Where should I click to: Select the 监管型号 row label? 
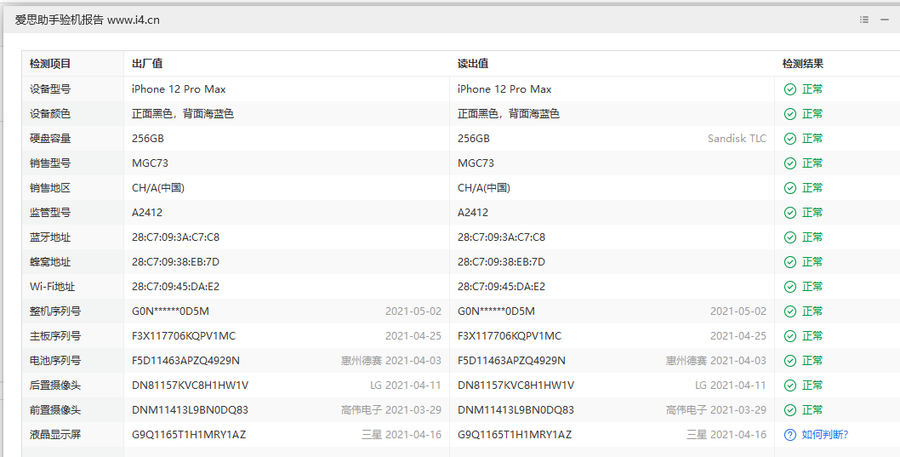[x=51, y=212]
